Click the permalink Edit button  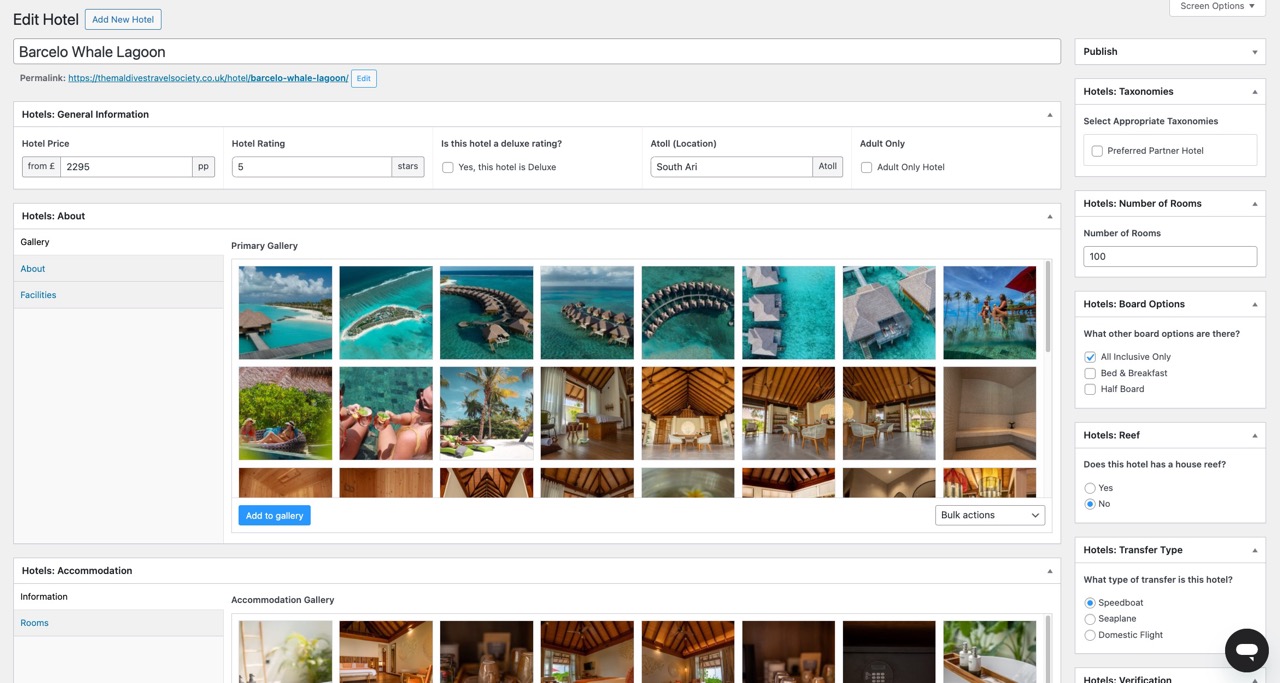coord(364,78)
